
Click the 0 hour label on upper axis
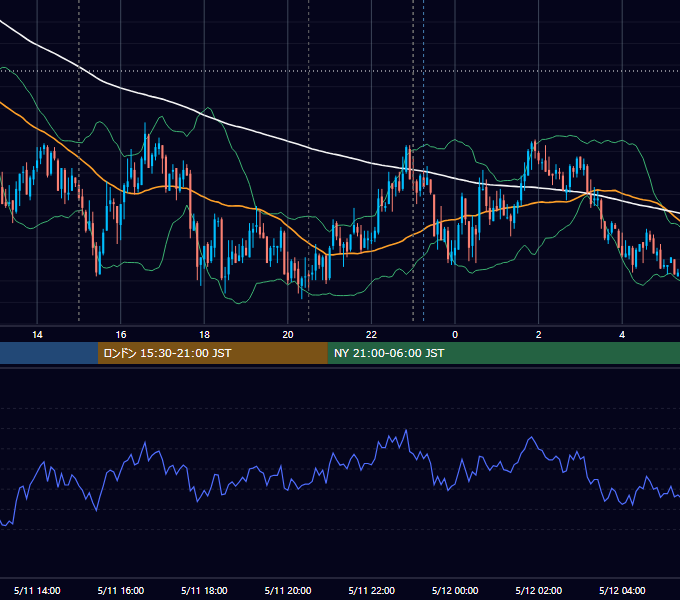[455, 335]
